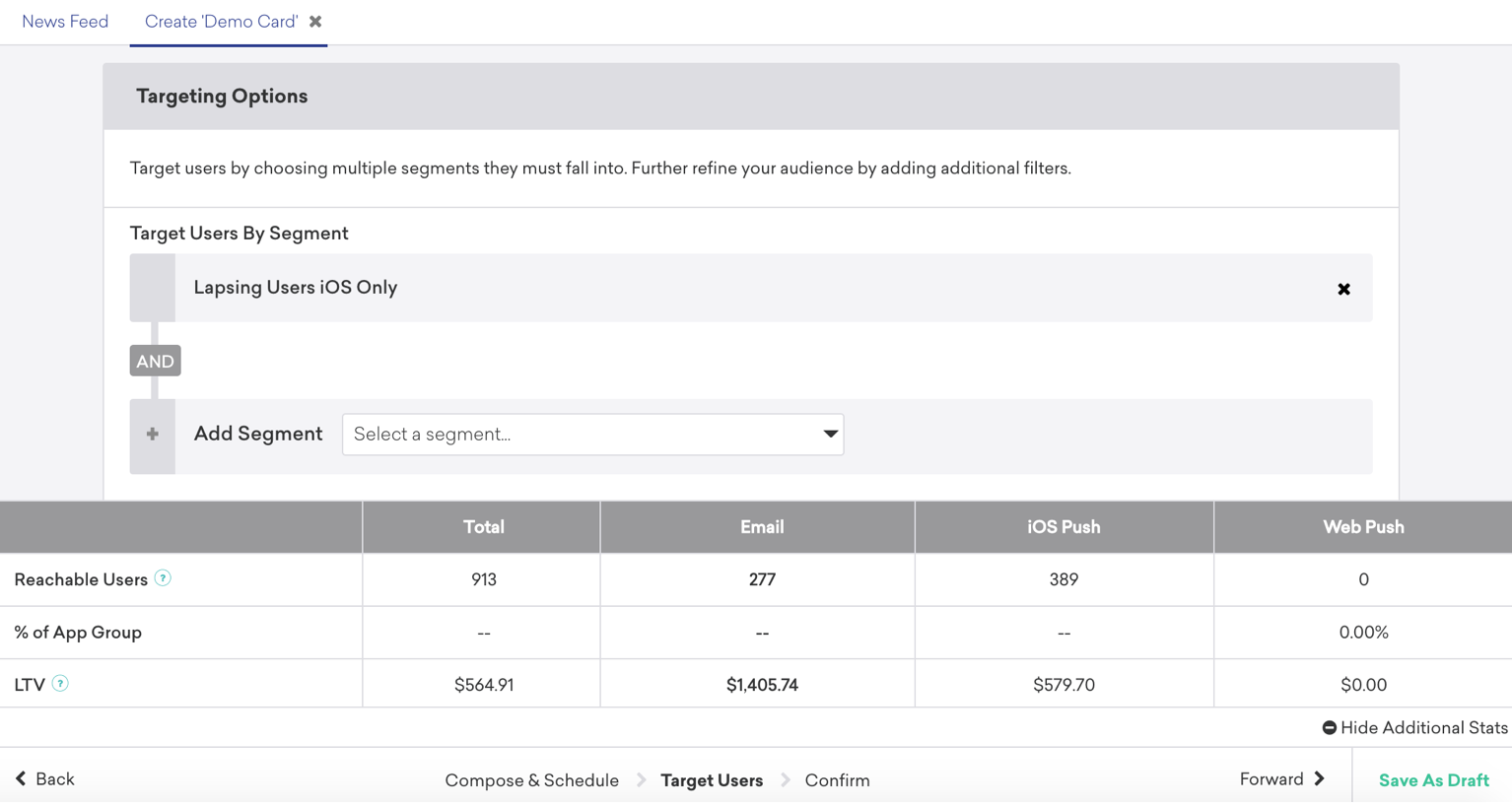The image size is (1512, 808).
Task: Open the Select a segment dropdown
Action: pyautogui.click(x=592, y=435)
